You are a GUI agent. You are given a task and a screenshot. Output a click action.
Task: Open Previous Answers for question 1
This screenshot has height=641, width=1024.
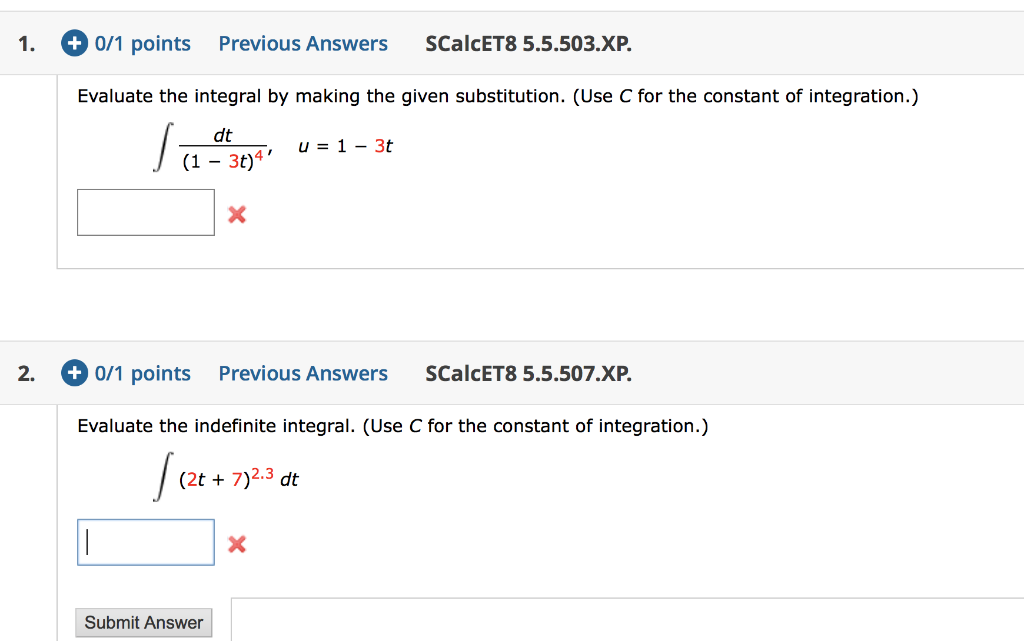pos(303,43)
